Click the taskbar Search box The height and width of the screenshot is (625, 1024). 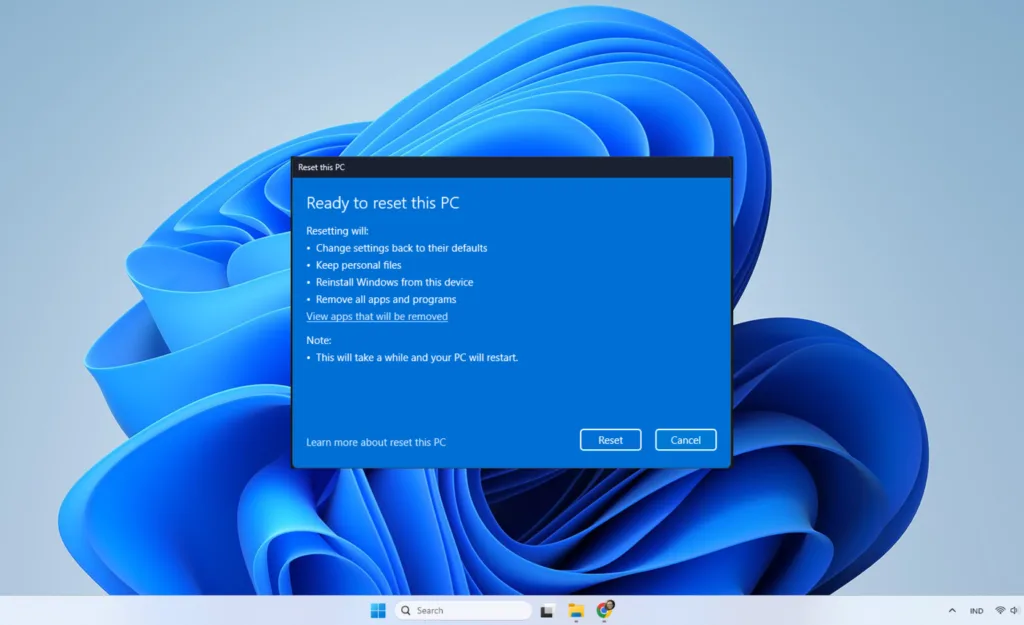point(463,611)
